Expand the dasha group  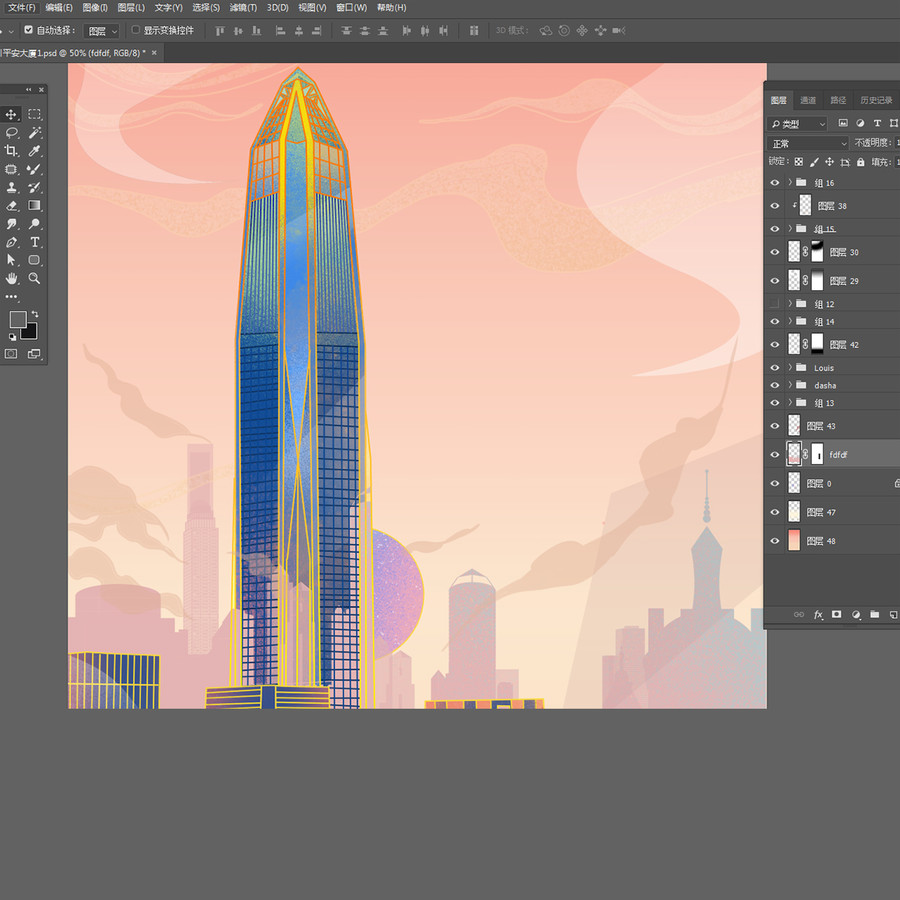[x=790, y=385]
